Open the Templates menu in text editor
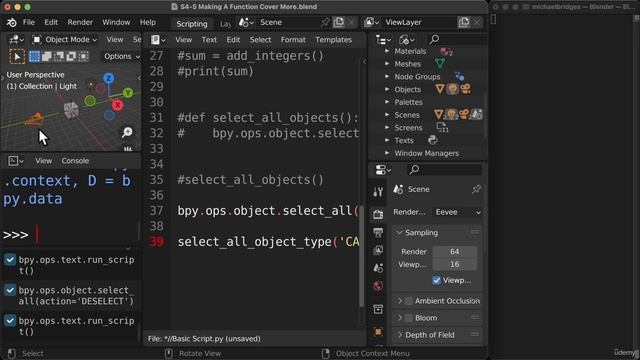 click(x=333, y=40)
